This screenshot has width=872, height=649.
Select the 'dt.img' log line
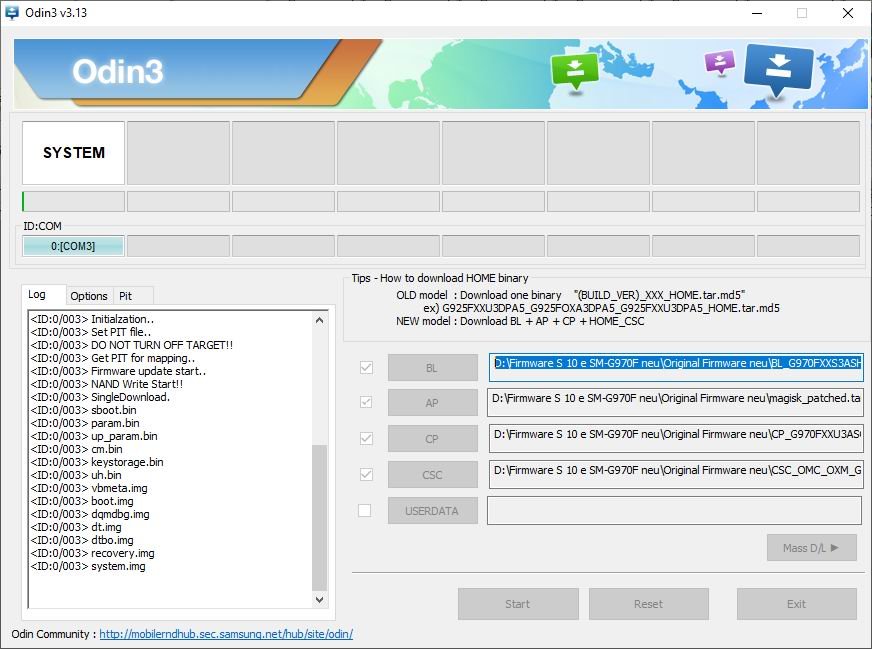(76, 527)
